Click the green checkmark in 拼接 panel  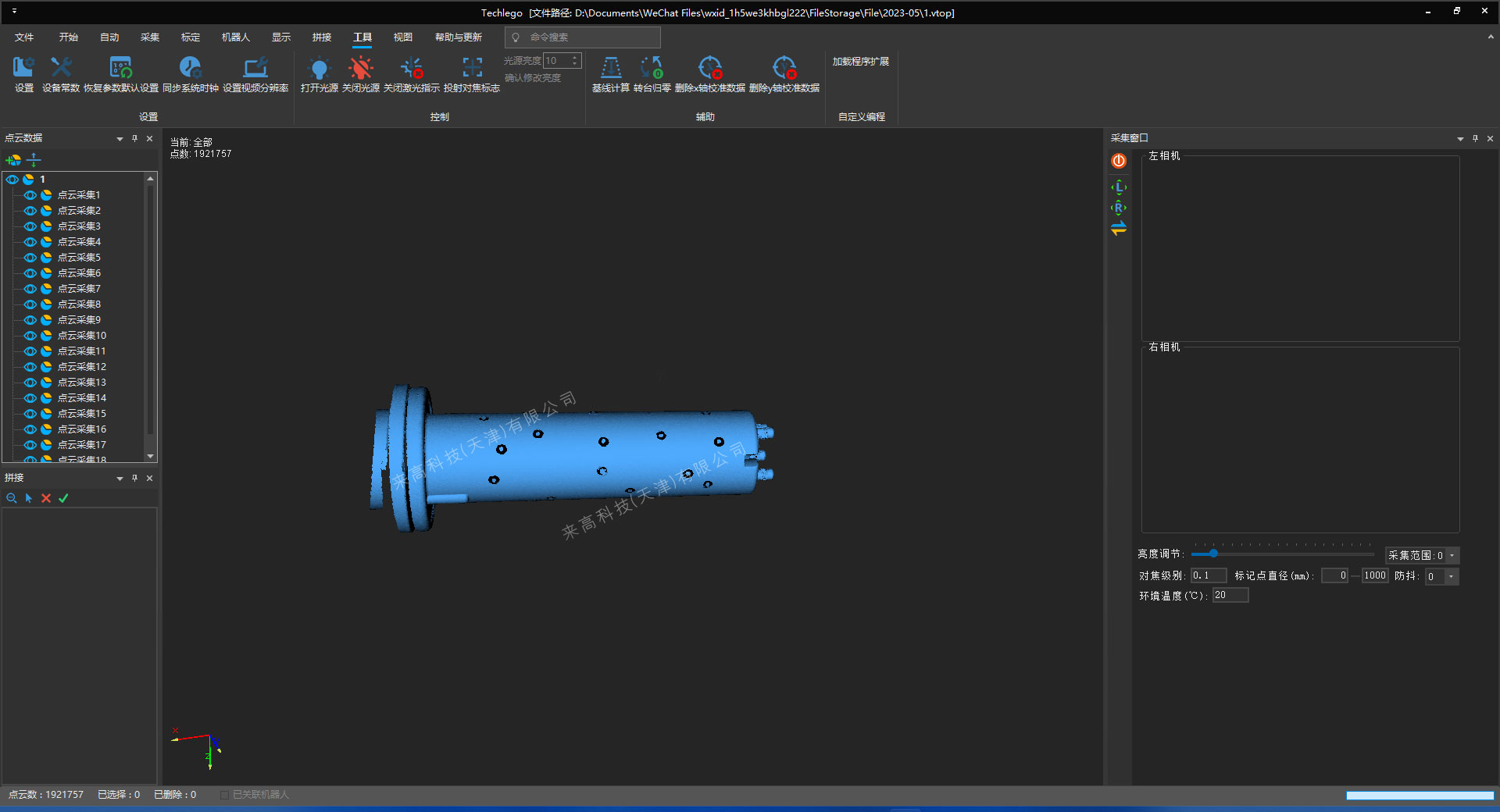tap(63, 498)
